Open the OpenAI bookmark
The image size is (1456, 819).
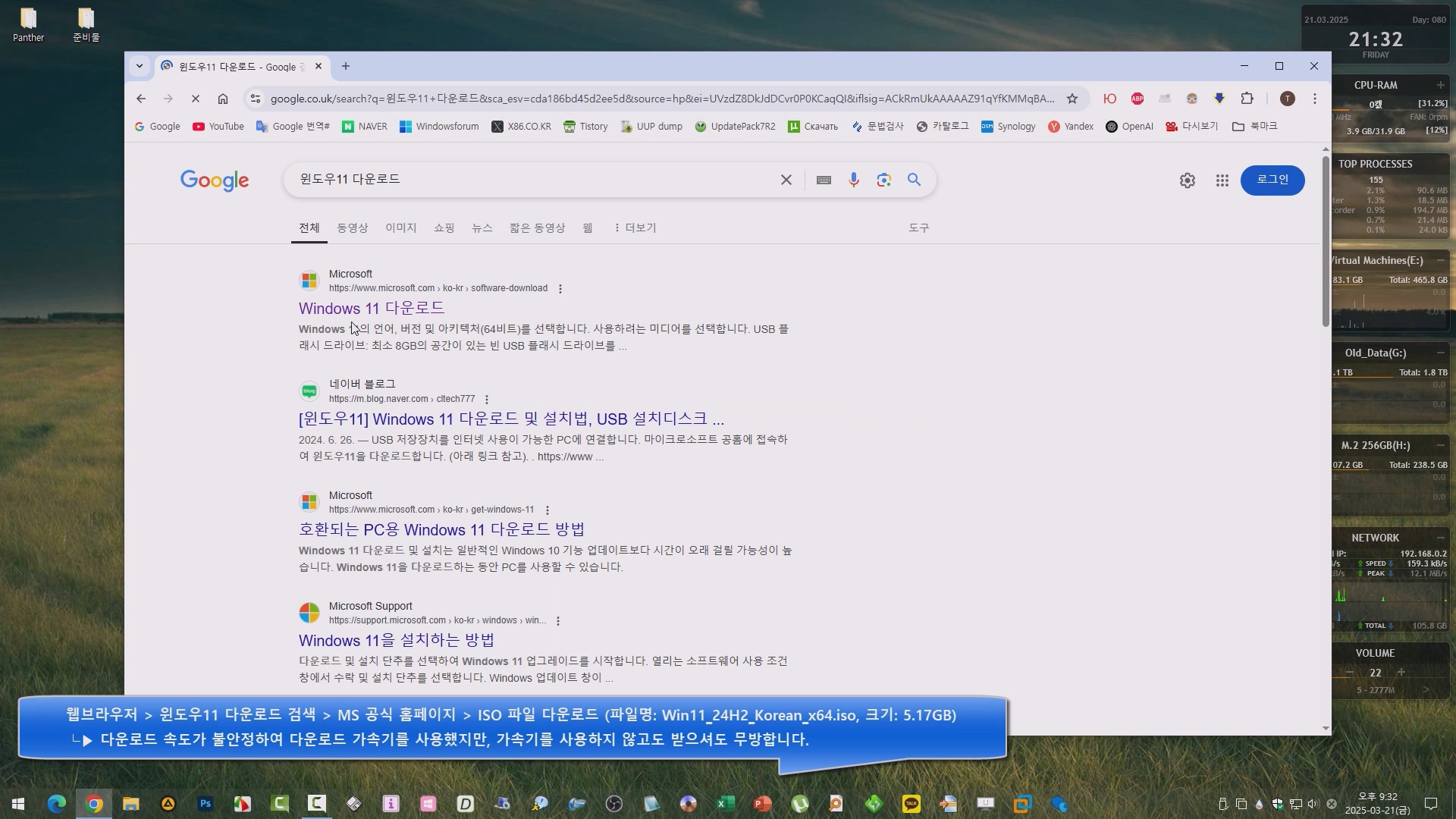click(x=1129, y=127)
